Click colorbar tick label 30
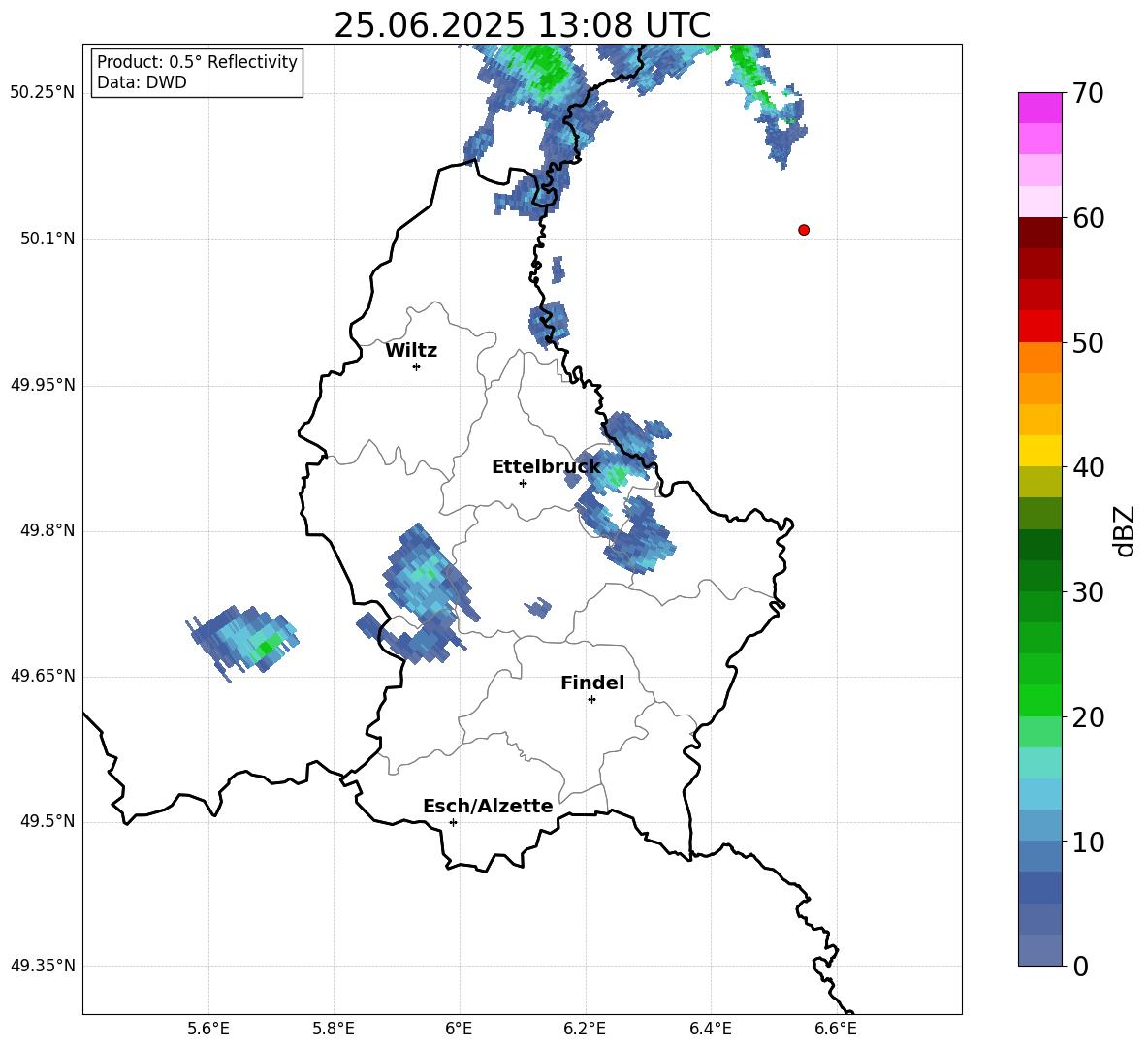This screenshot has width=1148, height=1048. (1088, 592)
